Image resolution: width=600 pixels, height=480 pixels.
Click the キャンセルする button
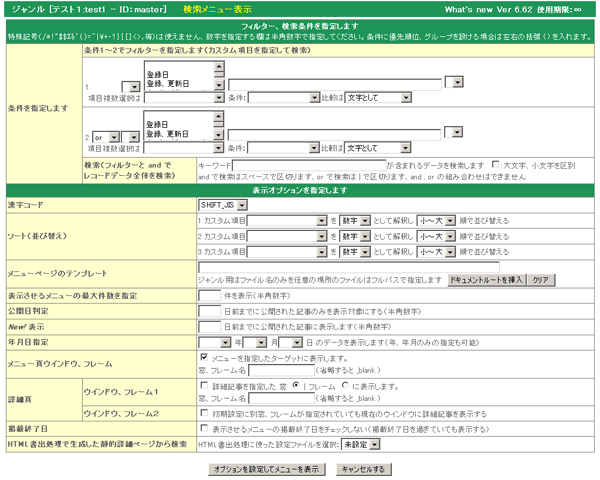tap(364, 469)
